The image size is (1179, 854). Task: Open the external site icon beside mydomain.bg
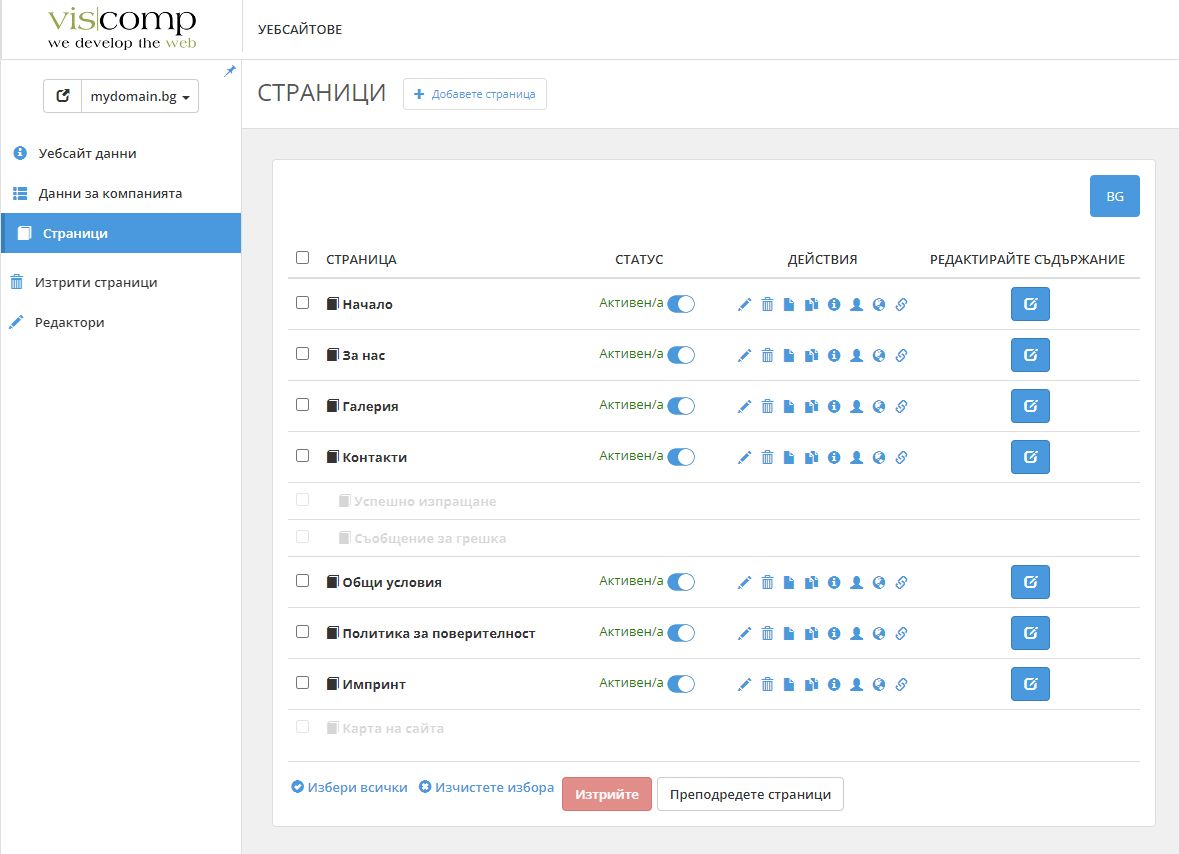[63, 97]
